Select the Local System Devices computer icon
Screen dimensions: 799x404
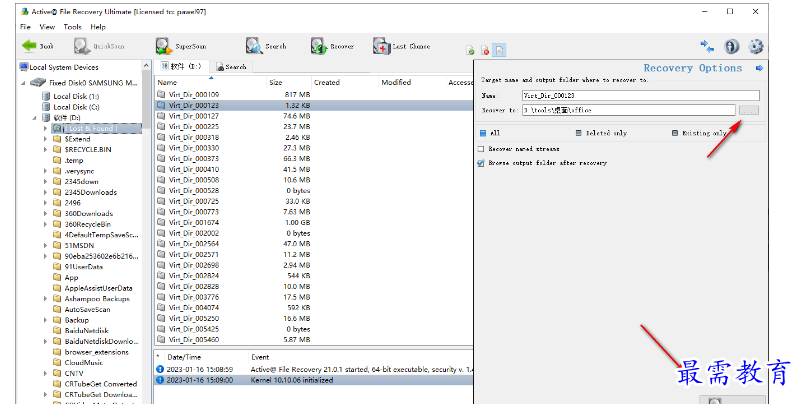(24, 67)
